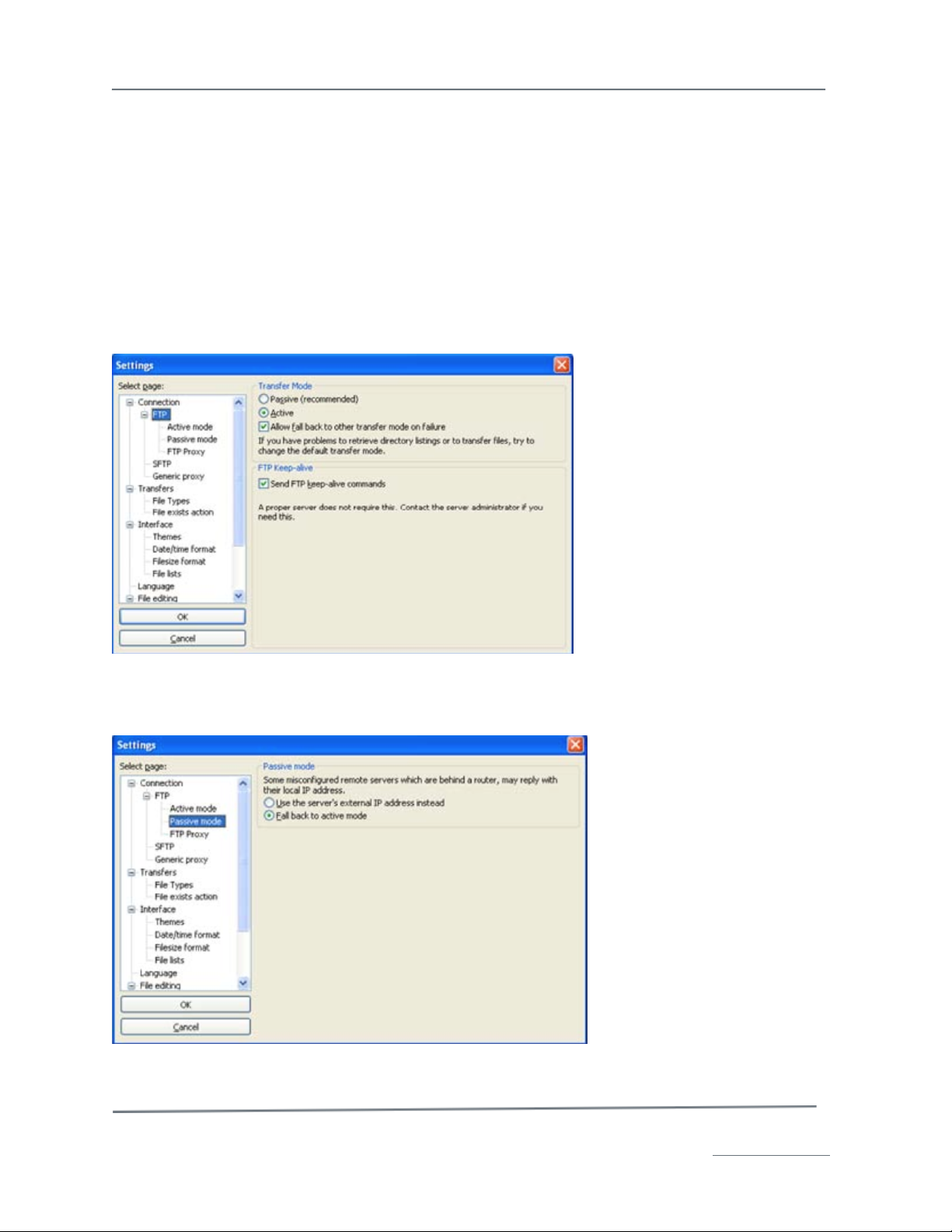The image size is (952, 1232).
Task: Collapse Connection node in lower Settings tree
Action: pos(131,783)
